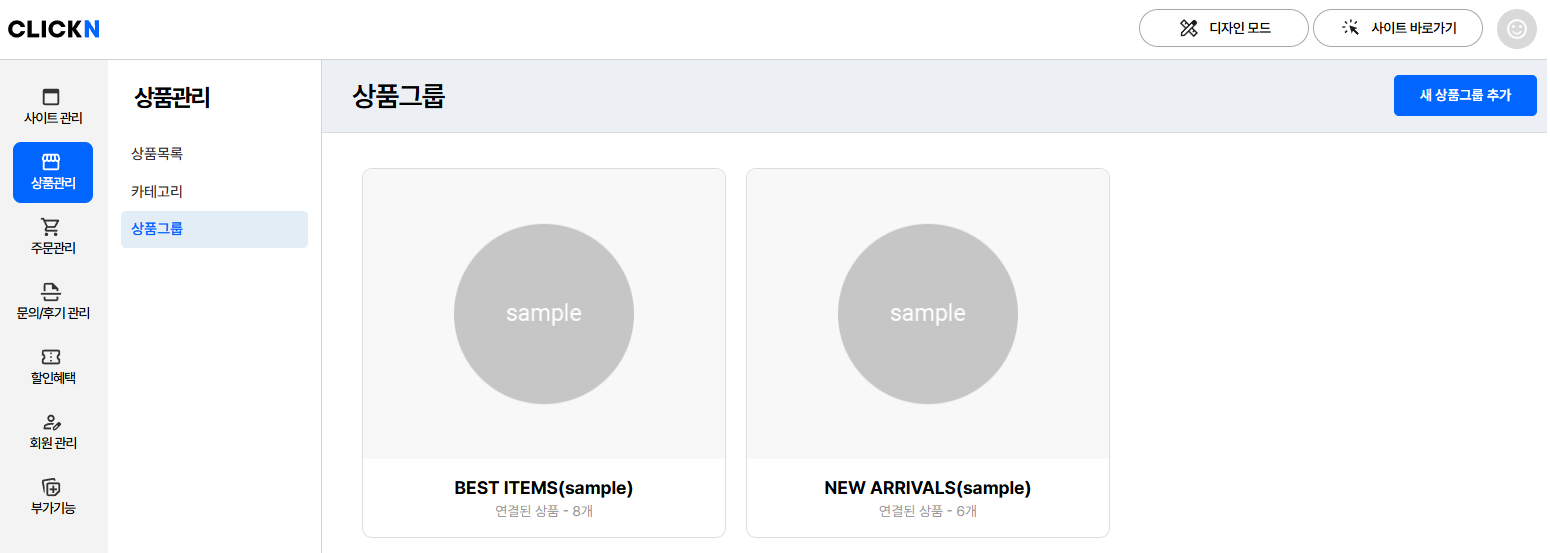This screenshot has width=1550, height=553.
Task: Click the 디자인 모드 button
Action: (1223, 28)
